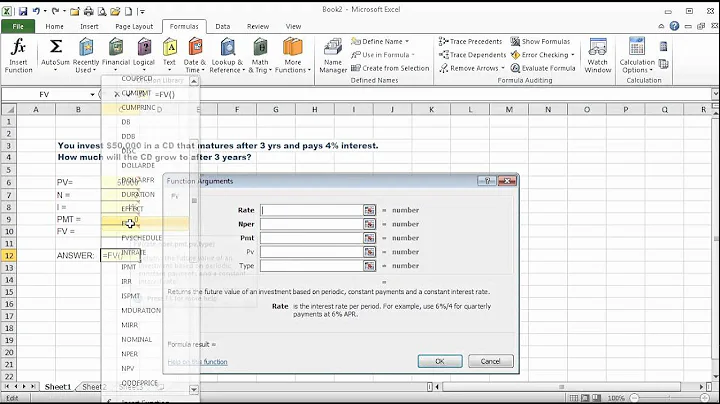Switch to the Home tab
The height and width of the screenshot is (404, 720).
click(54, 26)
